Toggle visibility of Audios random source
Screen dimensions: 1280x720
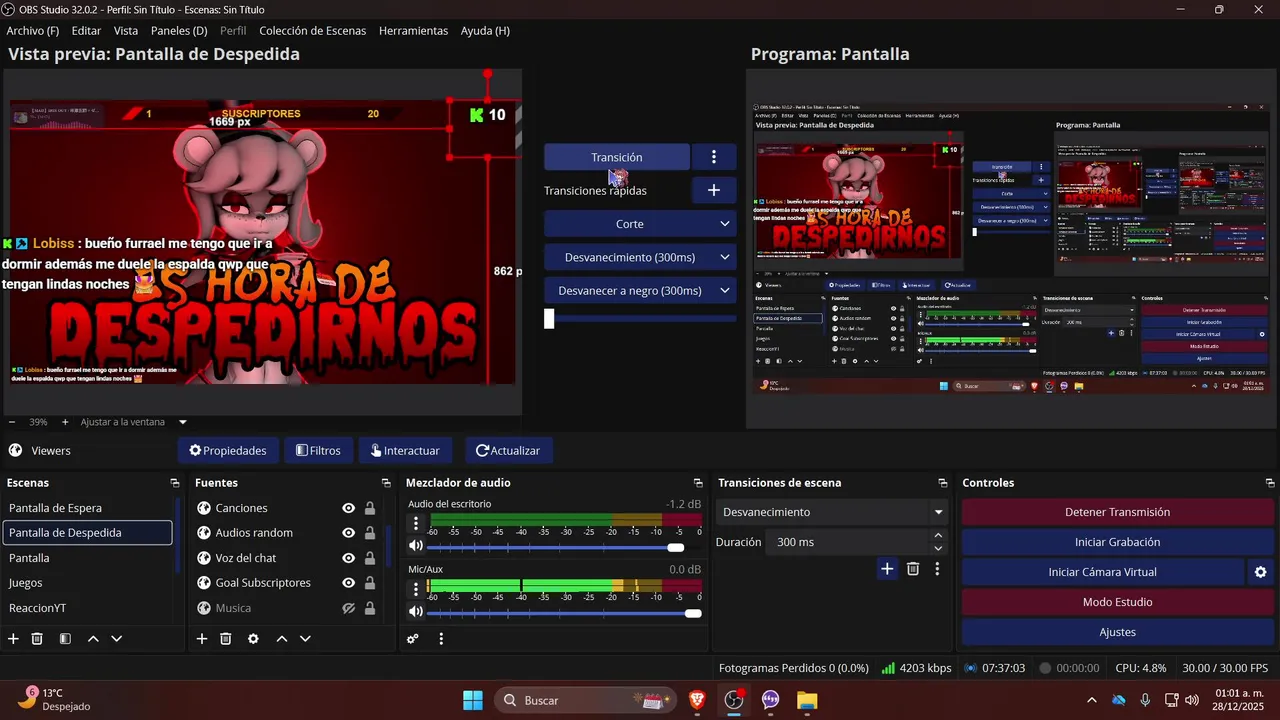(x=349, y=533)
